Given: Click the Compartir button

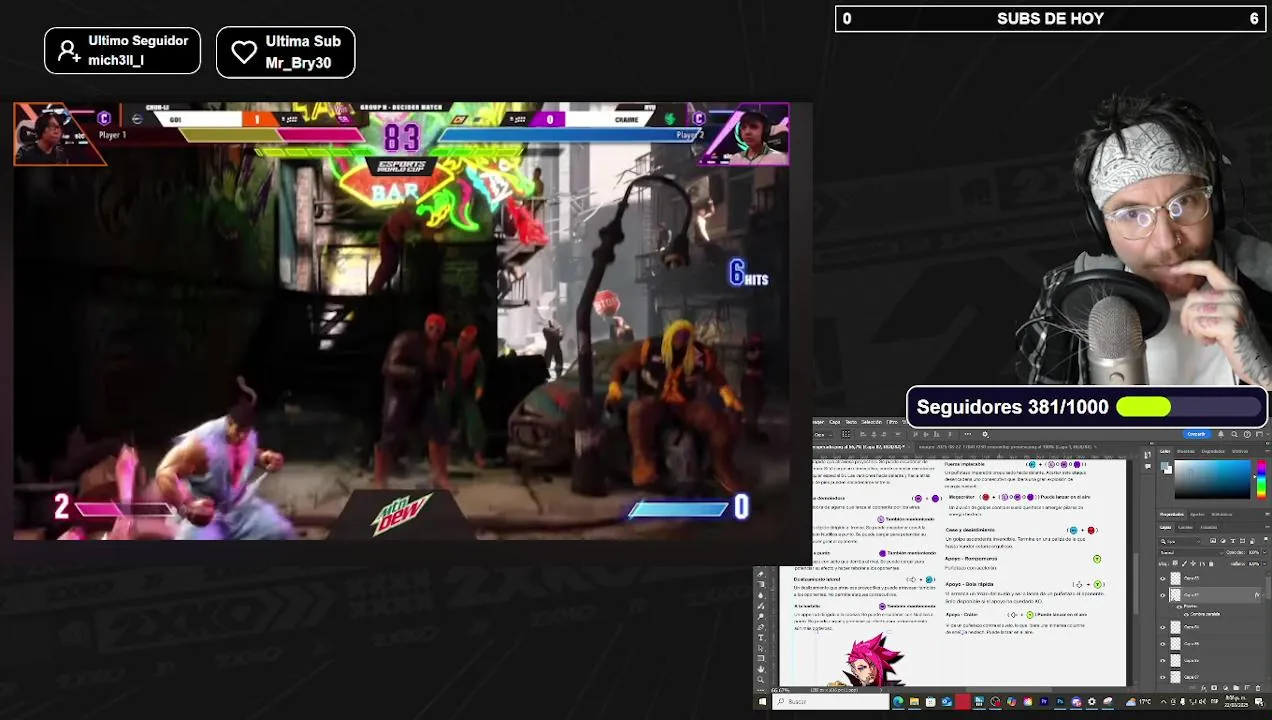Looking at the screenshot, I should pyautogui.click(x=1196, y=434).
